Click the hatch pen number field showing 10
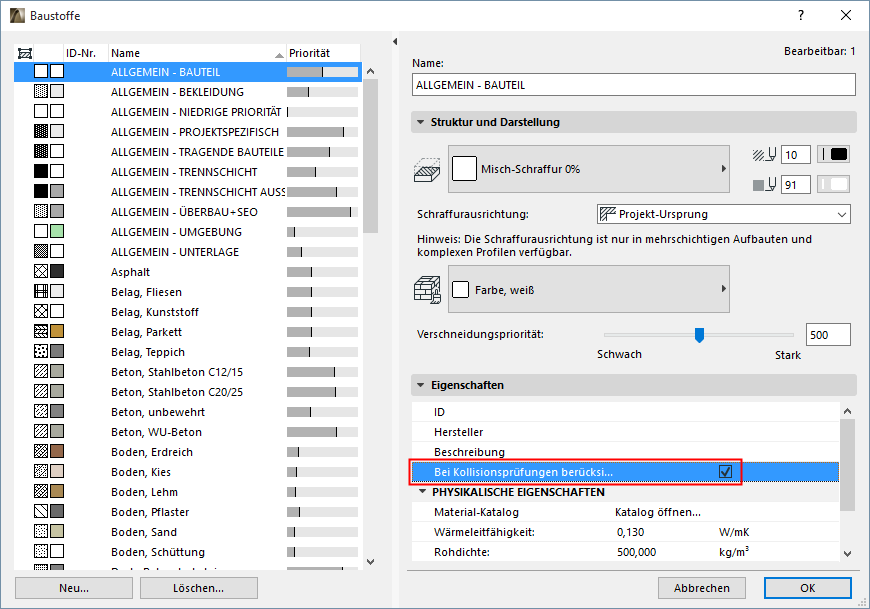This screenshot has width=870, height=609. click(x=796, y=155)
